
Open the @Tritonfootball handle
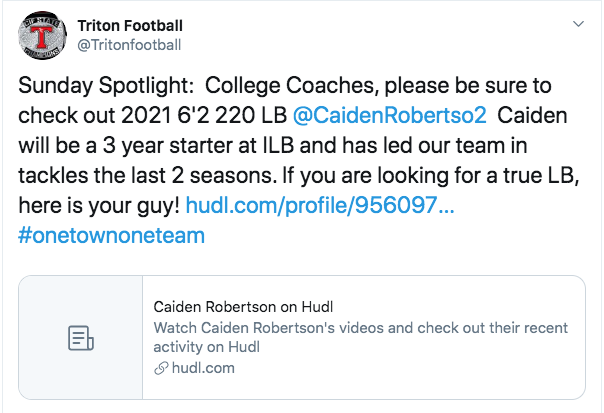coord(129,45)
